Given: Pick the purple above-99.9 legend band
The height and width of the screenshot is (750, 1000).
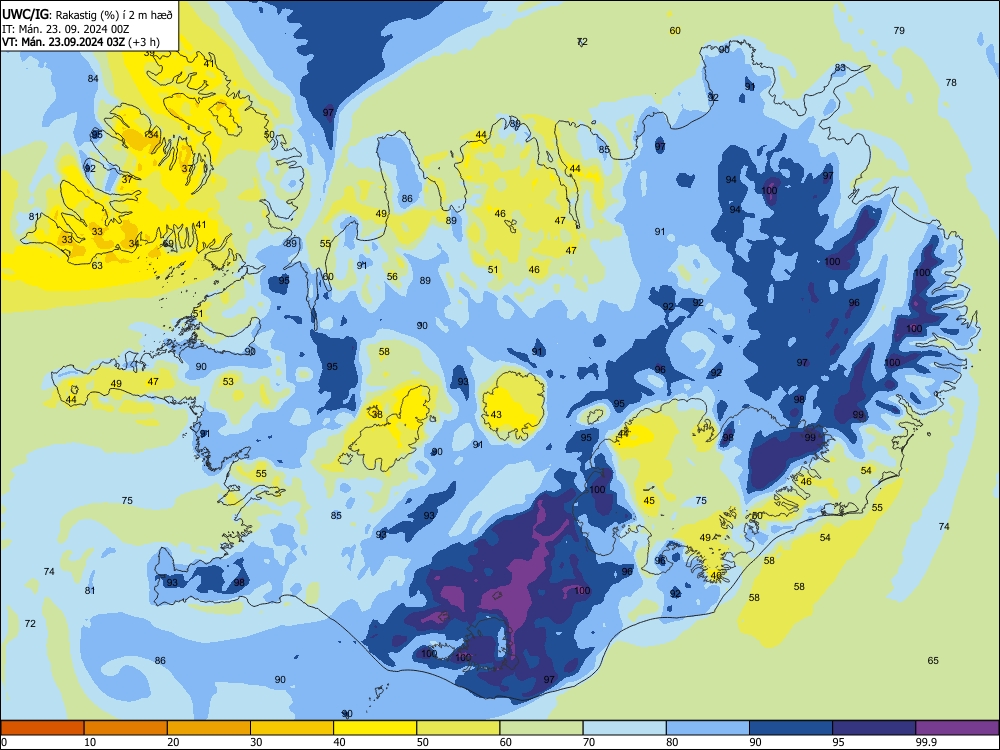Looking at the screenshot, I should point(957,728).
